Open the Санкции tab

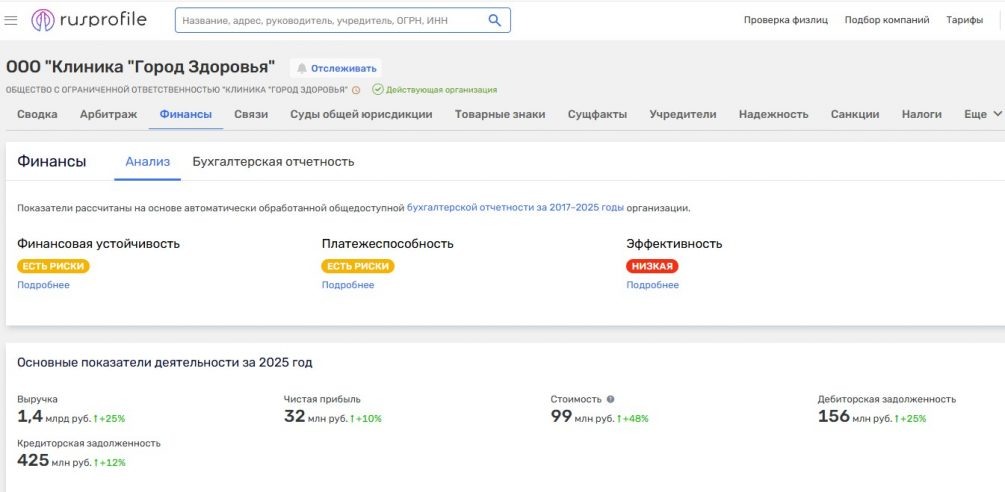coord(855,115)
